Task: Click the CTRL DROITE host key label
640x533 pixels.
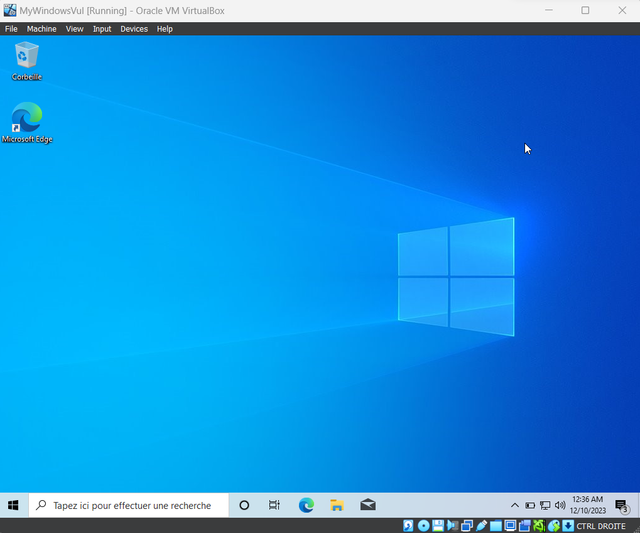Action: (x=601, y=526)
